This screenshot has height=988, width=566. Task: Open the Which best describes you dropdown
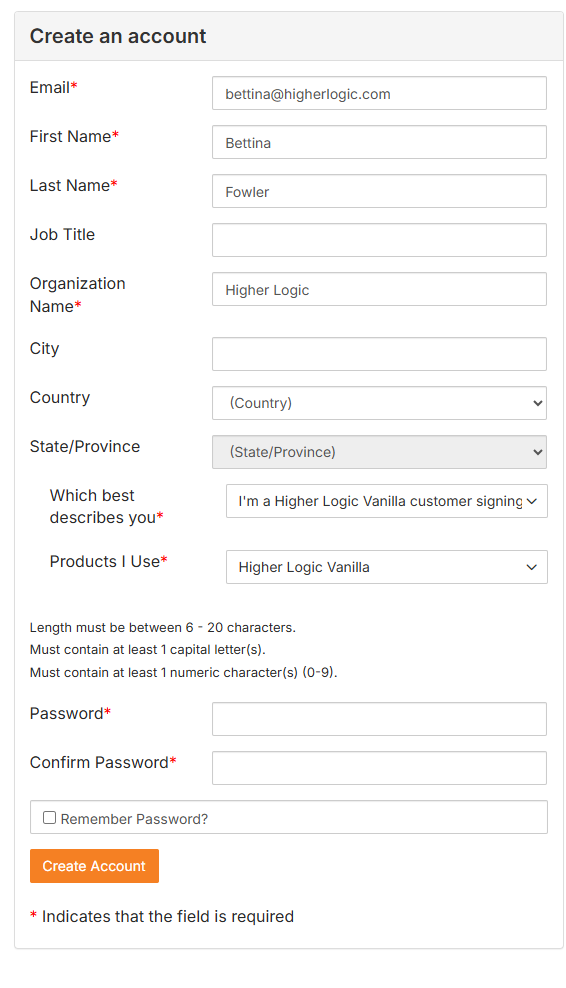(x=386, y=501)
